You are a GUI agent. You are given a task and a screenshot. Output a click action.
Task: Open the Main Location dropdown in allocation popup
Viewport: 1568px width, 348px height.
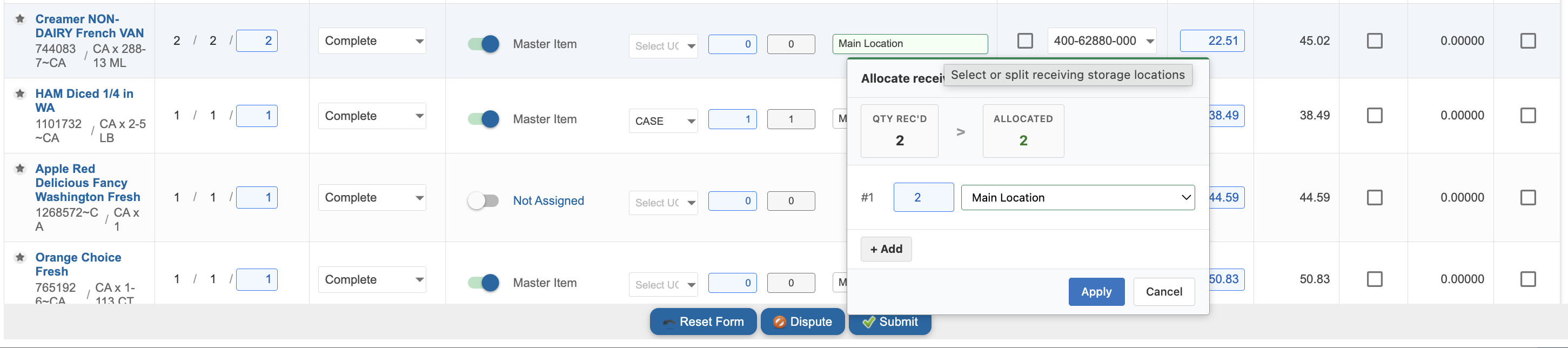coord(1077,198)
